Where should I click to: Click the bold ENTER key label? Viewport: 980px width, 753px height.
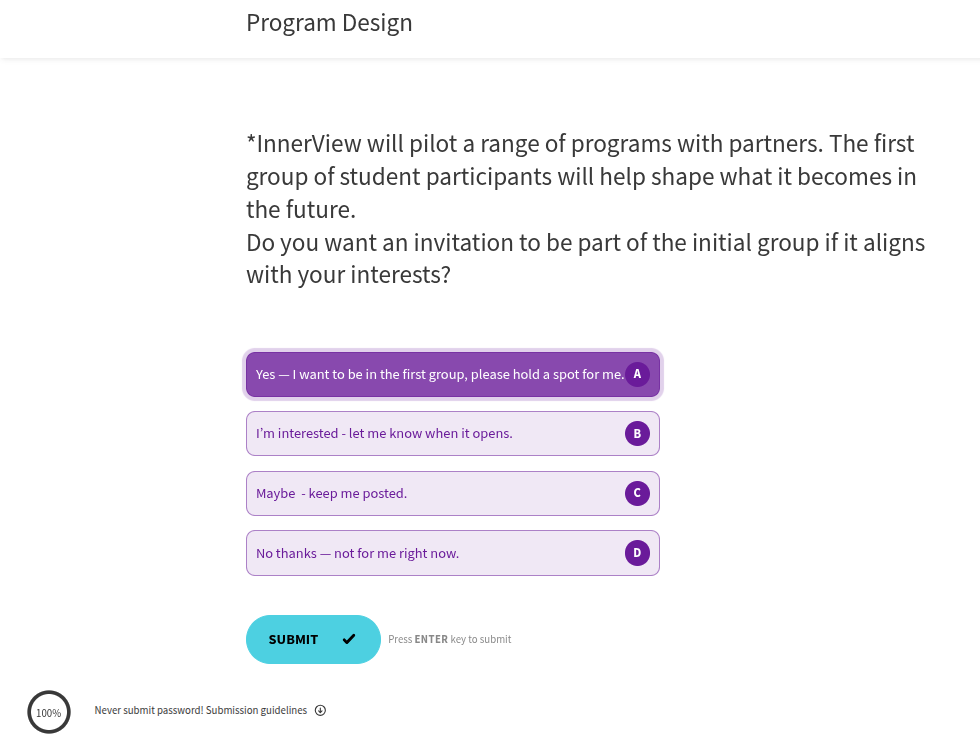(x=431, y=639)
